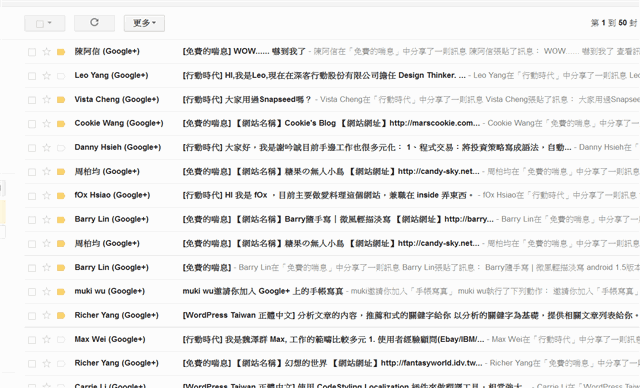The image size is (640, 388).
Task: Check Richer Yang's WordPress Taiwan email
Action: click(x=32, y=316)
